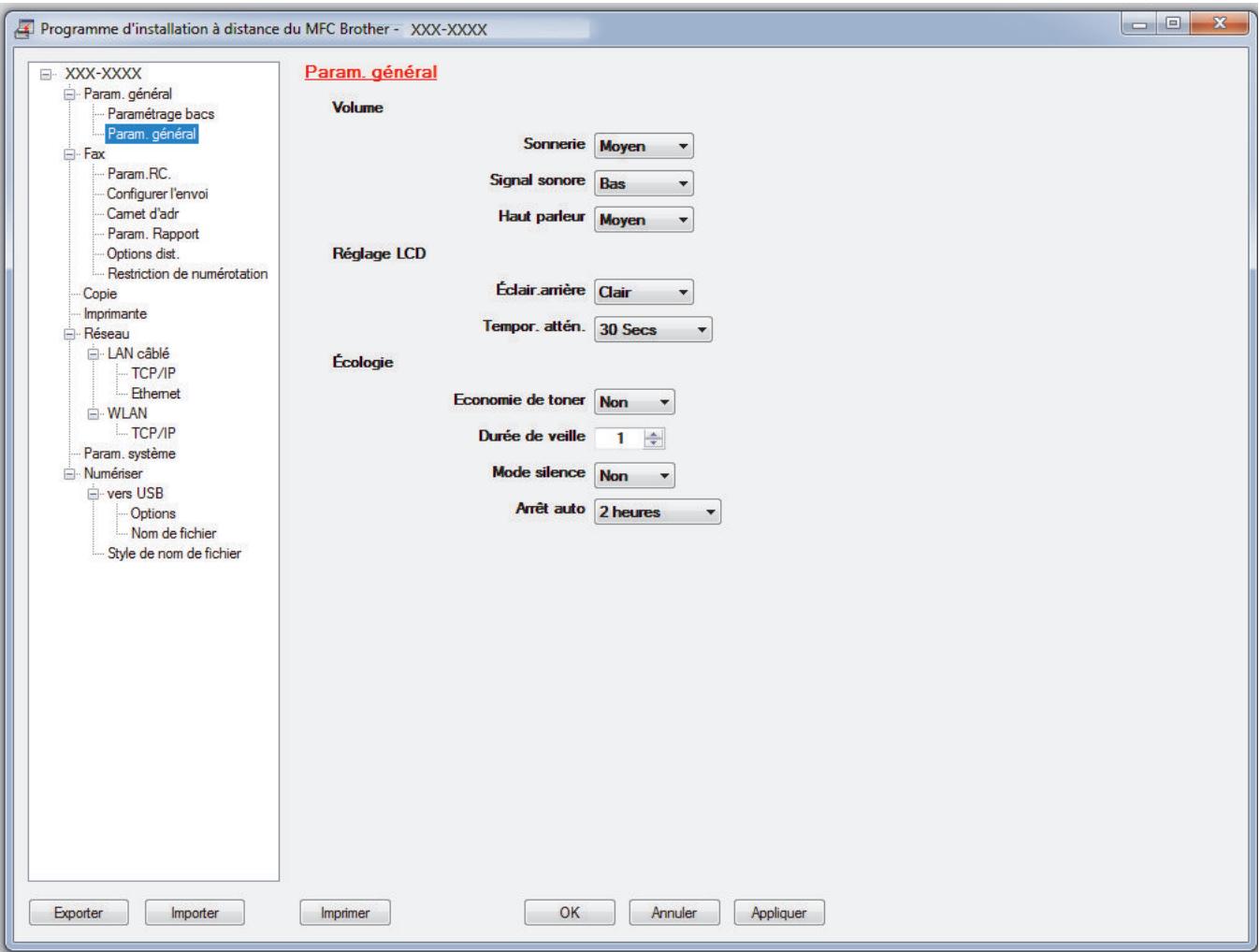
Task: Collapse the Réseau tree node
Action: click(x=69, y=334)
